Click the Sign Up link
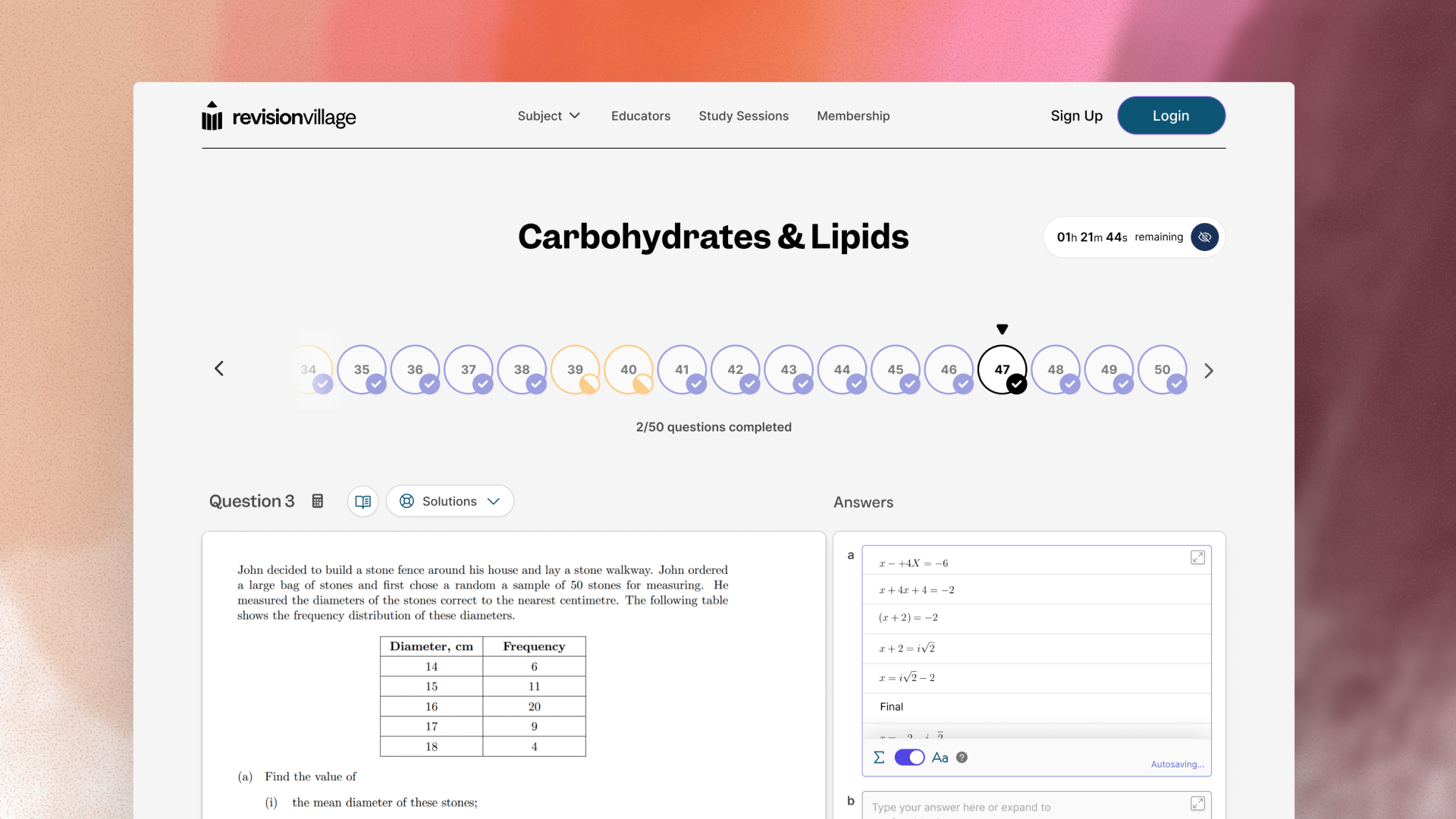Image resolution: width=1456 pixels, height=819 pixels. point(1076,116)
